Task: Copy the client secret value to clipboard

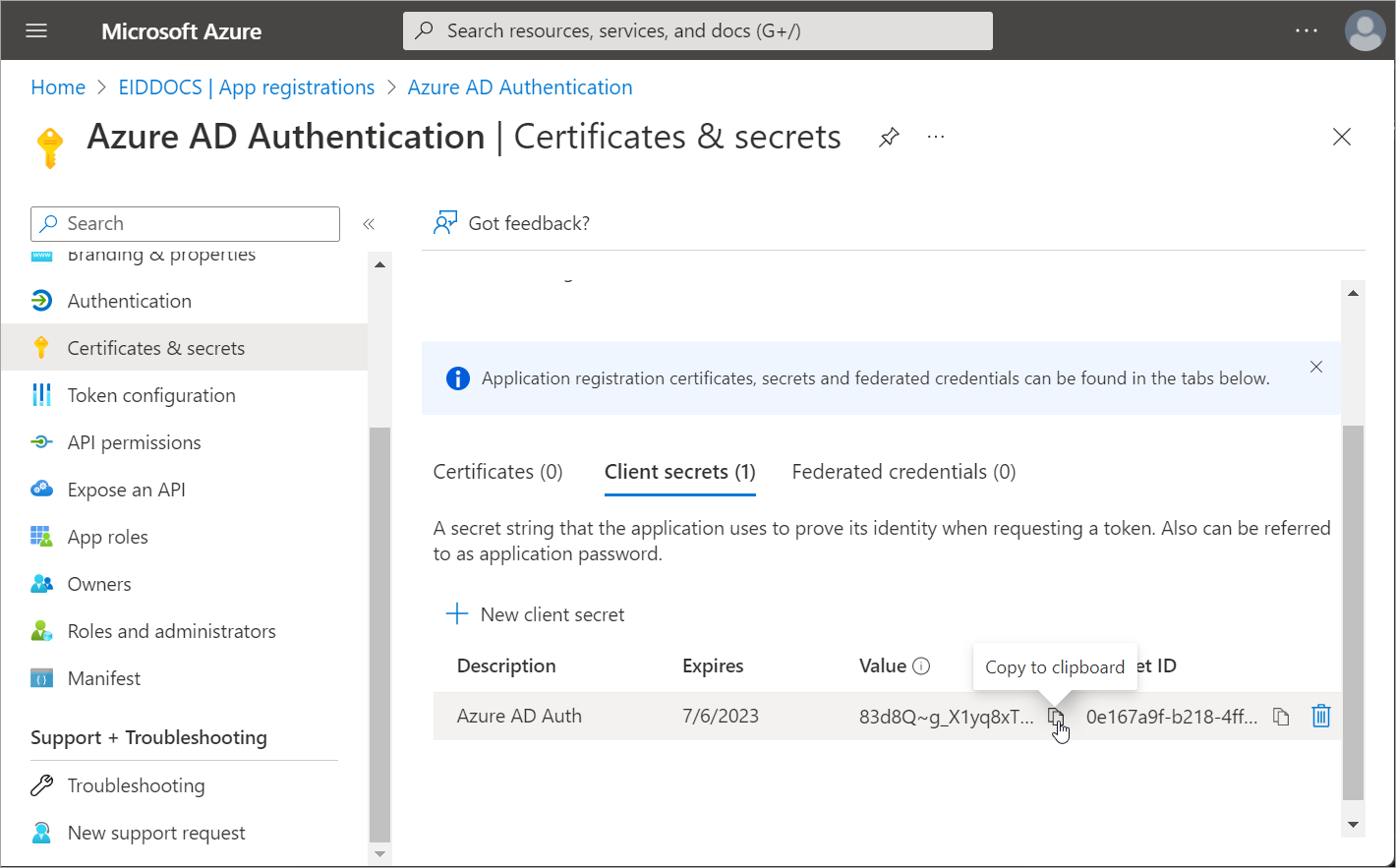Action: 1055,717
